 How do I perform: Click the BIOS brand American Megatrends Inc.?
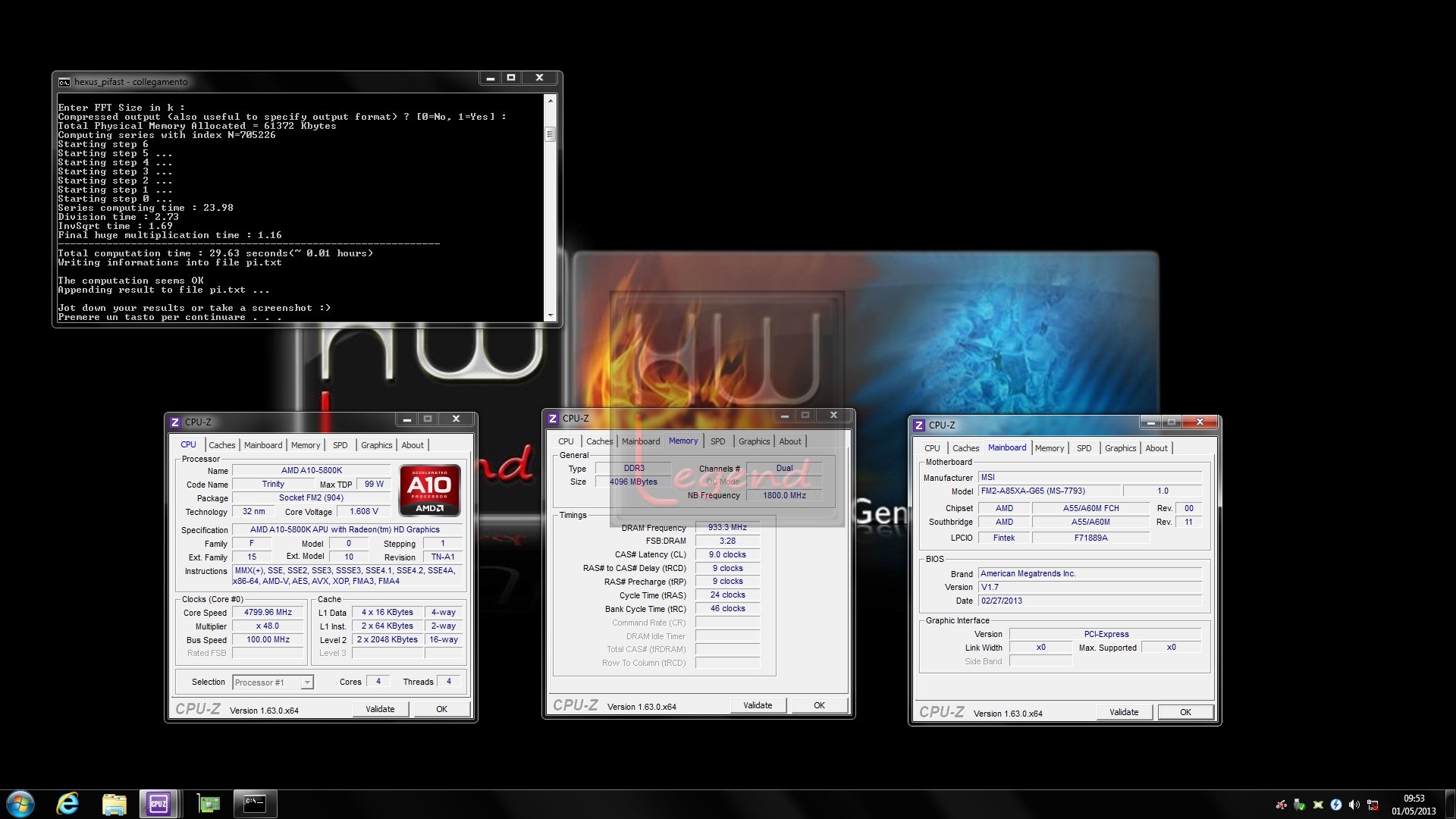pos(1090,574)
